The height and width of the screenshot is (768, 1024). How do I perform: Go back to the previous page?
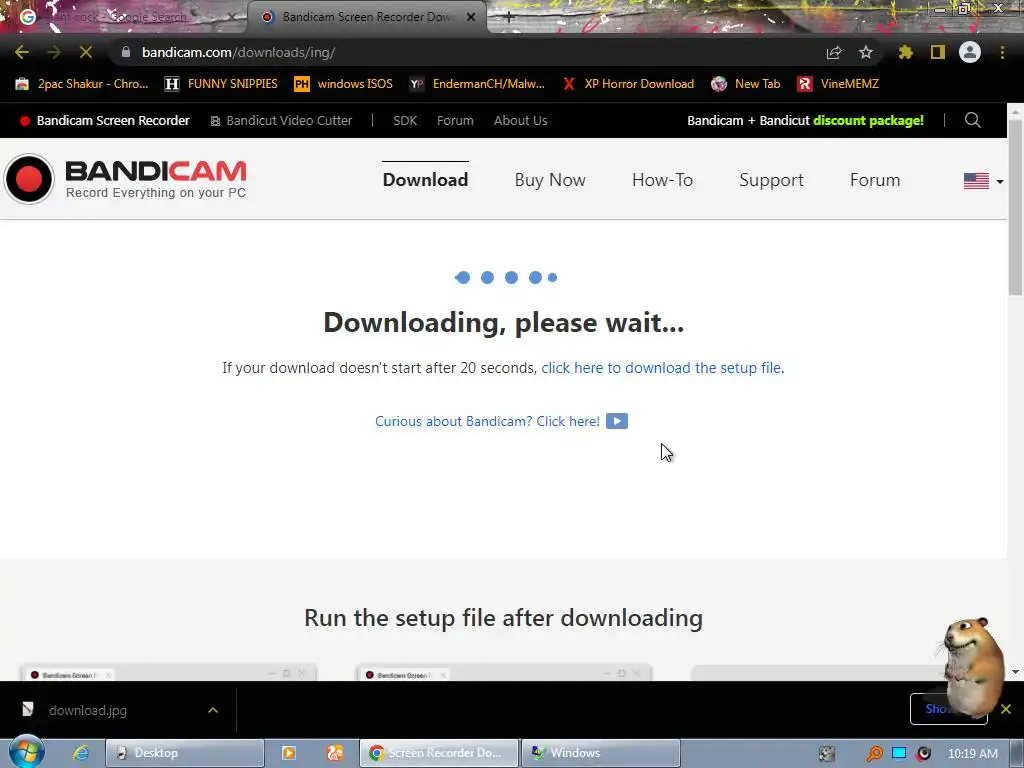pyautogui.click(x=22, y=52)
